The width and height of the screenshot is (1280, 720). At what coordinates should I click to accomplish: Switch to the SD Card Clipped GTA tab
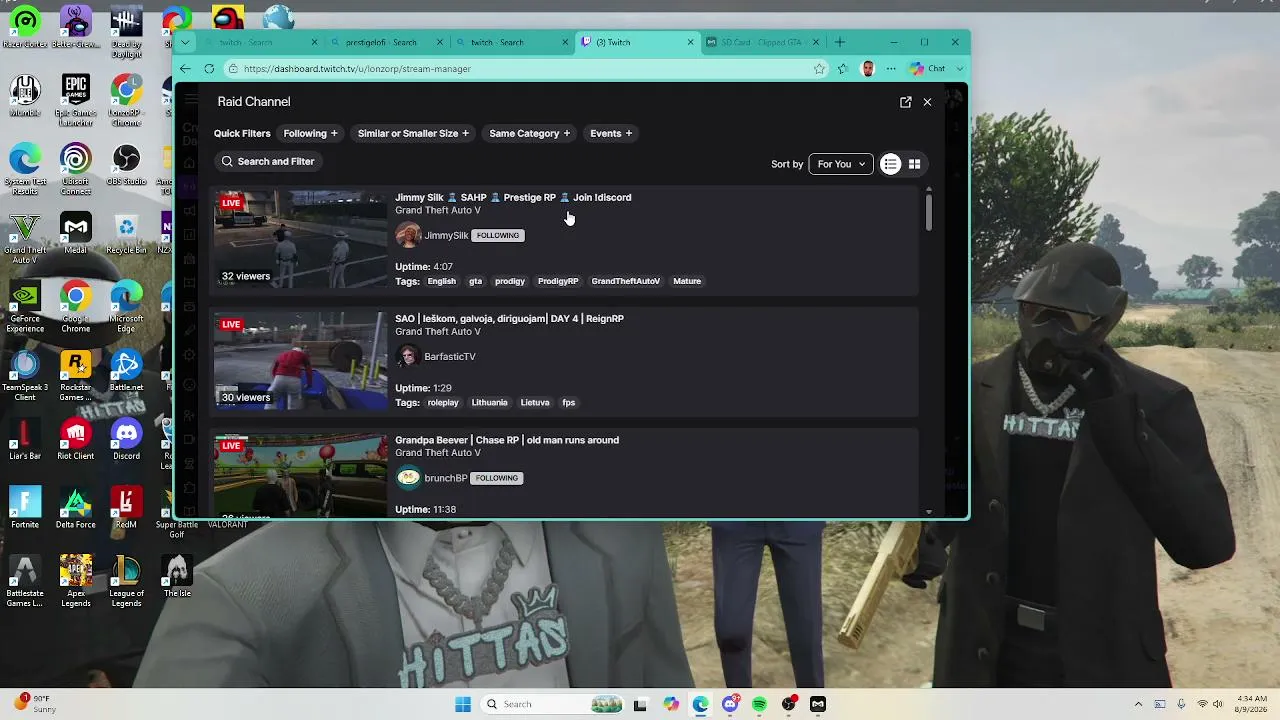[x=762, y=42]
